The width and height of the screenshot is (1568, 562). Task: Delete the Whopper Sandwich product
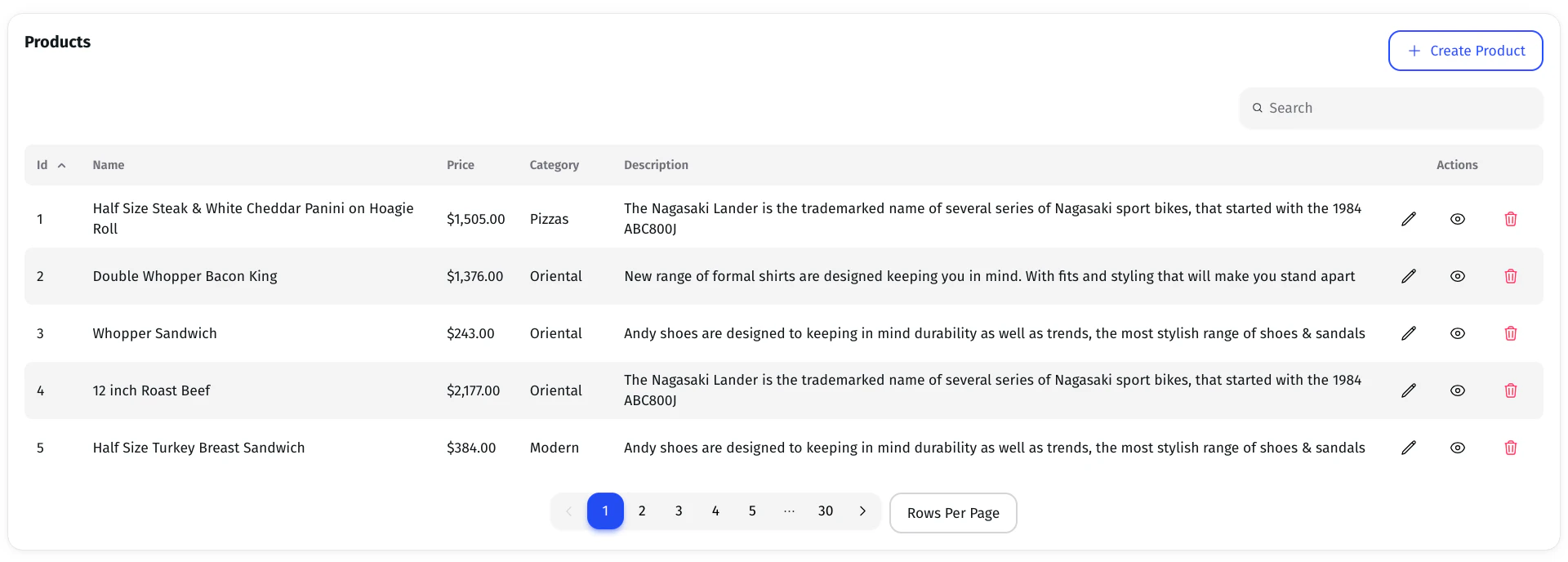tap(1511, 333)
